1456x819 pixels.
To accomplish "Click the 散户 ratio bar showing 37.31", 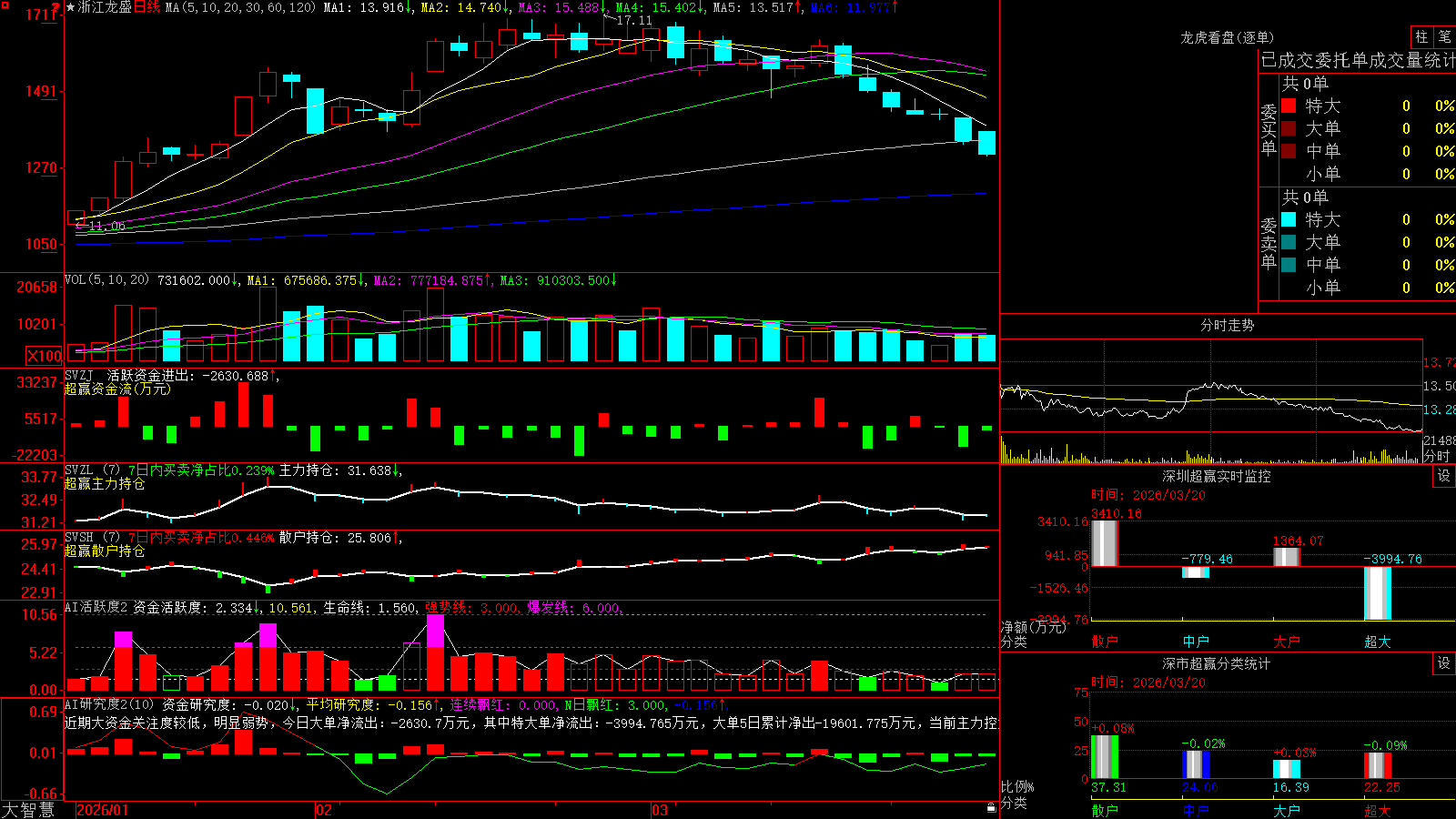I will [1105, 757].
